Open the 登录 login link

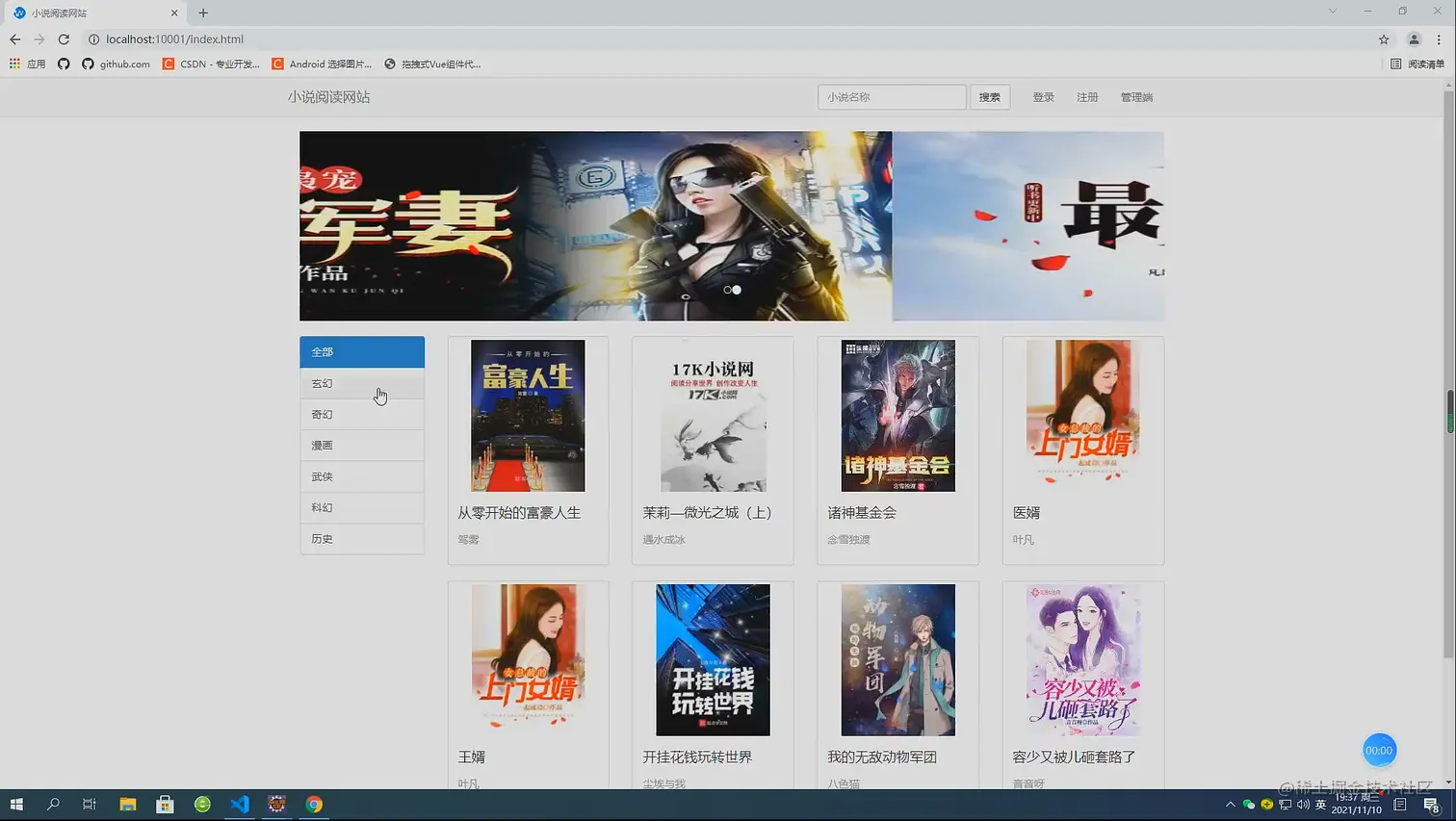[x=1043, y=97]
